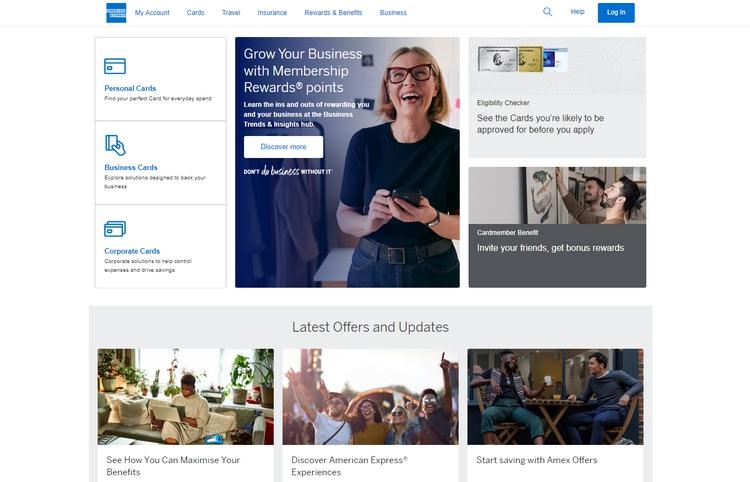Click 'Corporate solutions to help control expenses' text
Image resolution: width=750 pixels, height=482 pixels.
coord(148,265)
